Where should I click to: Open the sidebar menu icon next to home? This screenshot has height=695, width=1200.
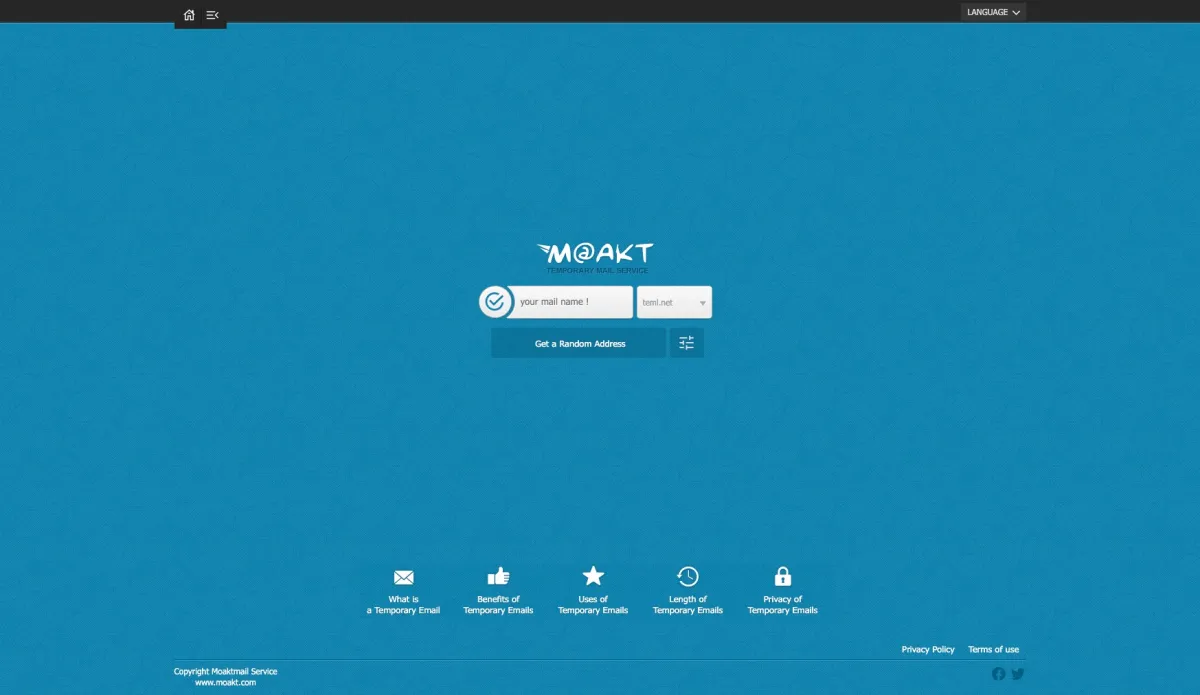pyautogui.click(x=211, y=15)
